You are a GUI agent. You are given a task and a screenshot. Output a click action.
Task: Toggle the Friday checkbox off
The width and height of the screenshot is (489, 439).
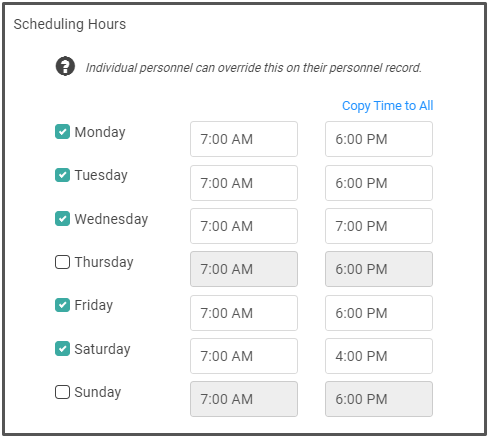62,305
